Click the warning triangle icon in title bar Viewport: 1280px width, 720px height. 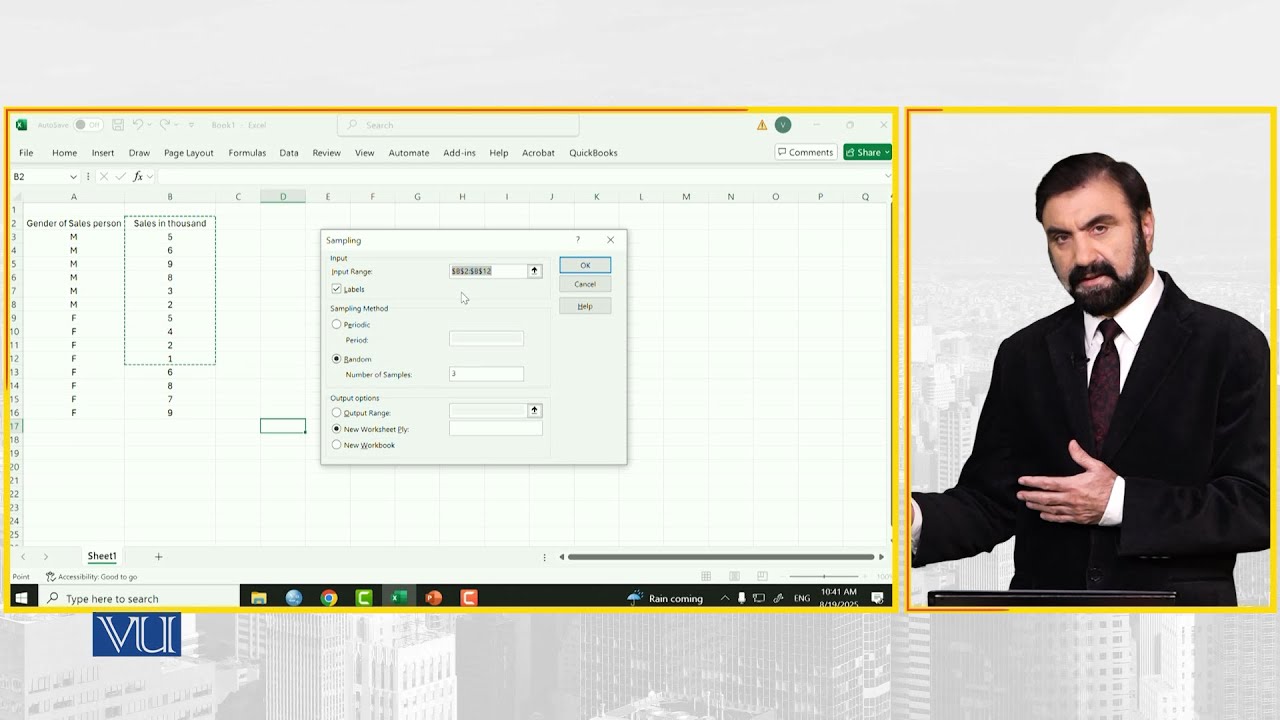(x=762, y=125)
